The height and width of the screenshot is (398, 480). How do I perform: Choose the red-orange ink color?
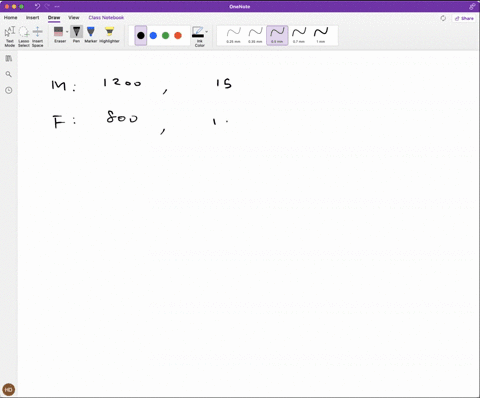tap(178, 35)
